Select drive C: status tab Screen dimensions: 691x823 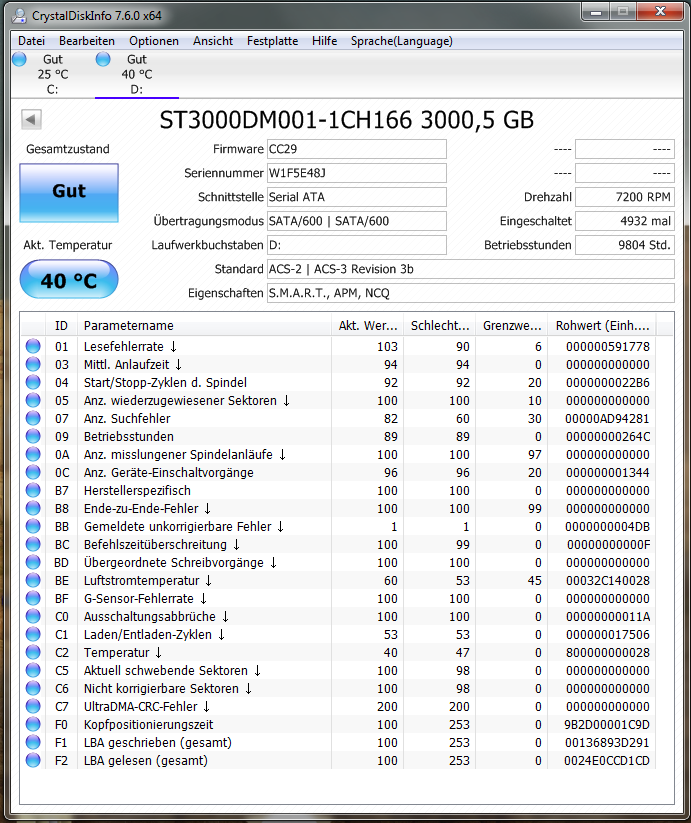pos(52,74)
